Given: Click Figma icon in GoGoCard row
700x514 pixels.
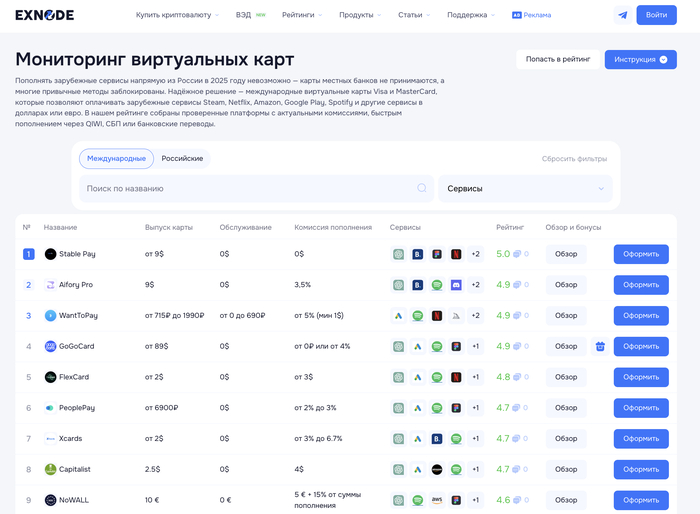Looking at the screenshot, I should click(x=456, y=347).
